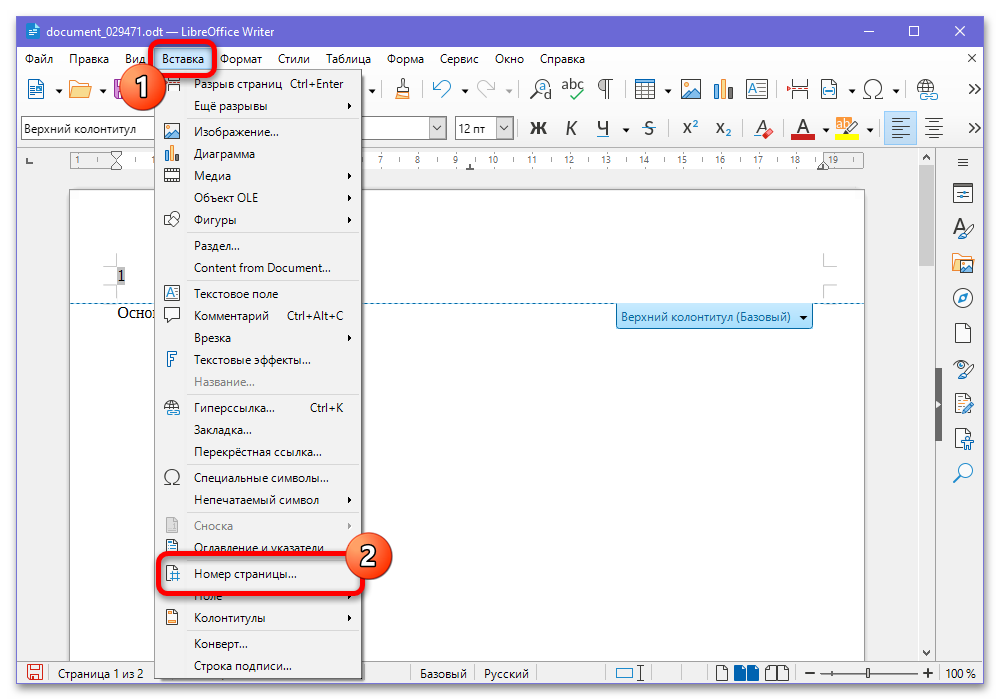Screen dimensions: 1000x700
Task: Click the Insert Table toolbar icon
Action: [x=645, y=89]
